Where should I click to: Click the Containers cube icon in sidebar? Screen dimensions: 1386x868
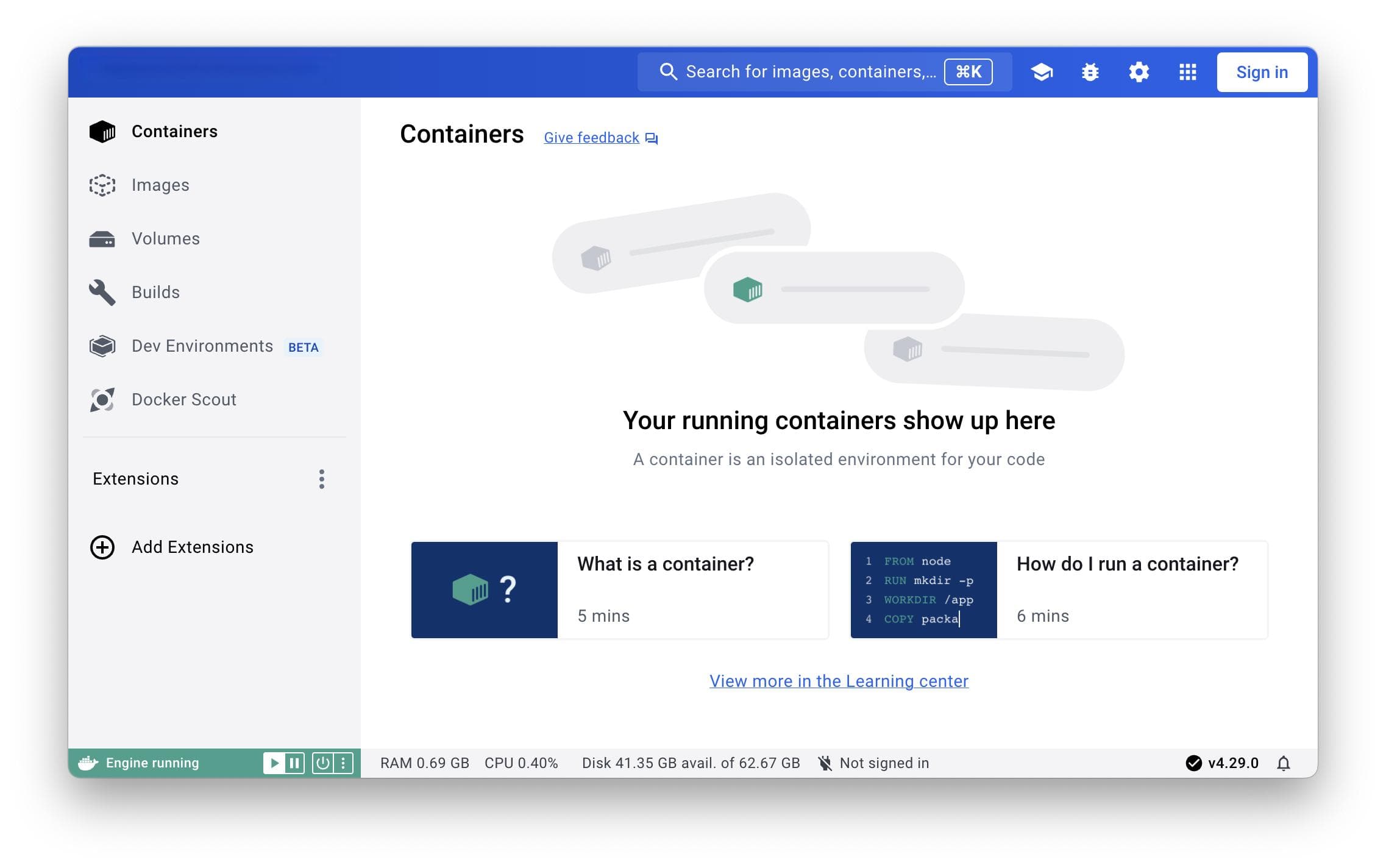point(102,132)
